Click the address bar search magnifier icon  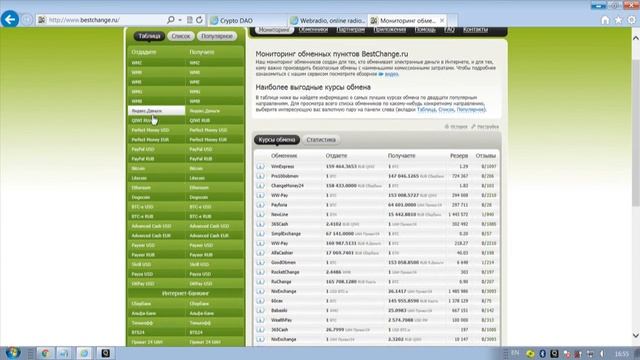(171, 20)
